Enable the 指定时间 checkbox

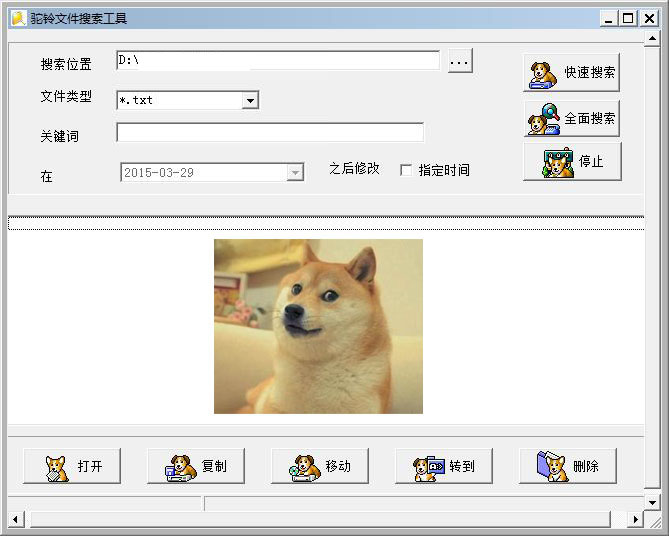pos(406,170)
